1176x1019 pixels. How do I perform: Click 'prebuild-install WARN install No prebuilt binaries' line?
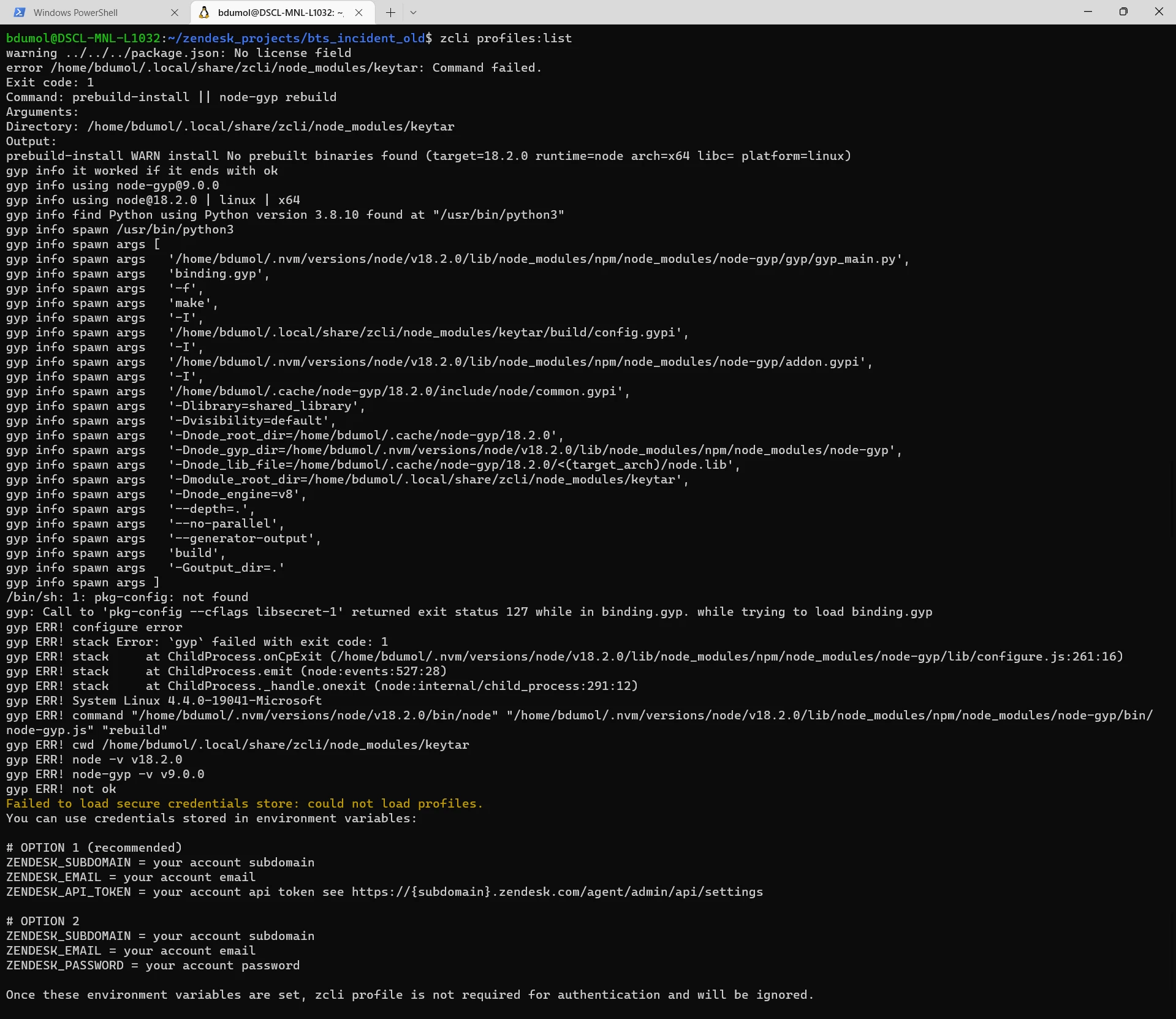pyautogui.click(x=428, y=156)
